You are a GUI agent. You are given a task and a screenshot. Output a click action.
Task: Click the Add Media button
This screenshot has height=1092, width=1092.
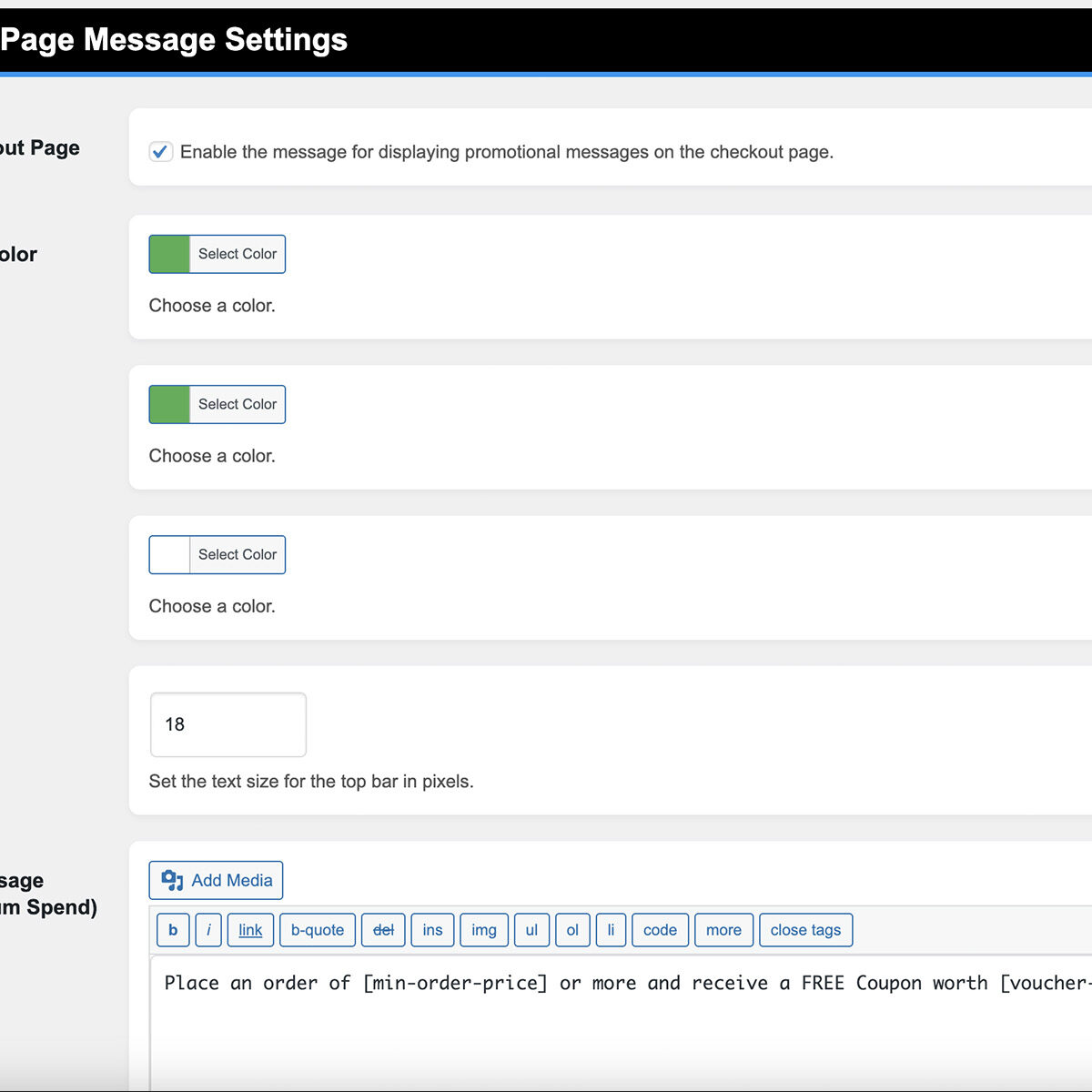coord(217,880)
